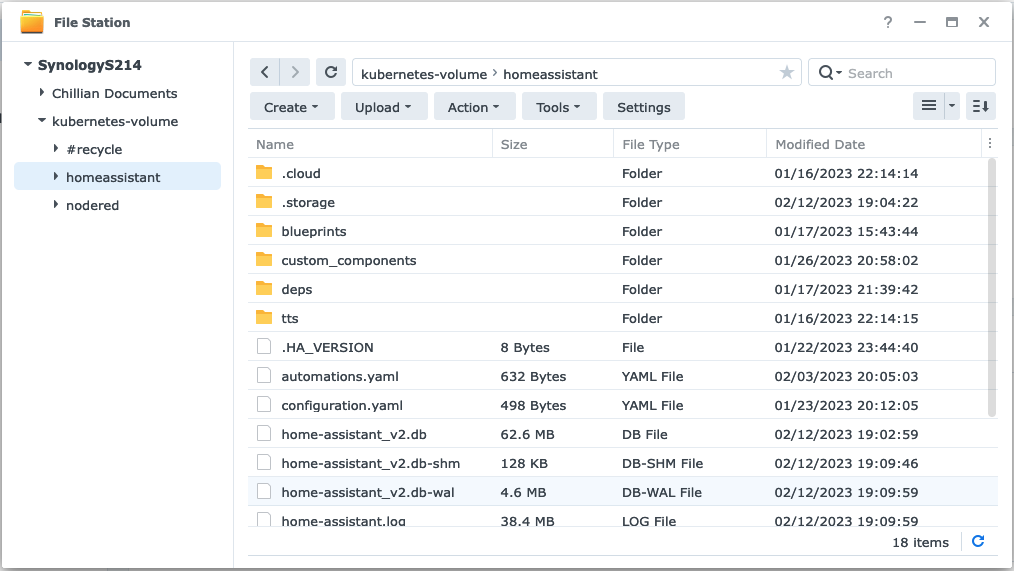
Task: Open the Action dropdown menu
Action: click(474, 107)
